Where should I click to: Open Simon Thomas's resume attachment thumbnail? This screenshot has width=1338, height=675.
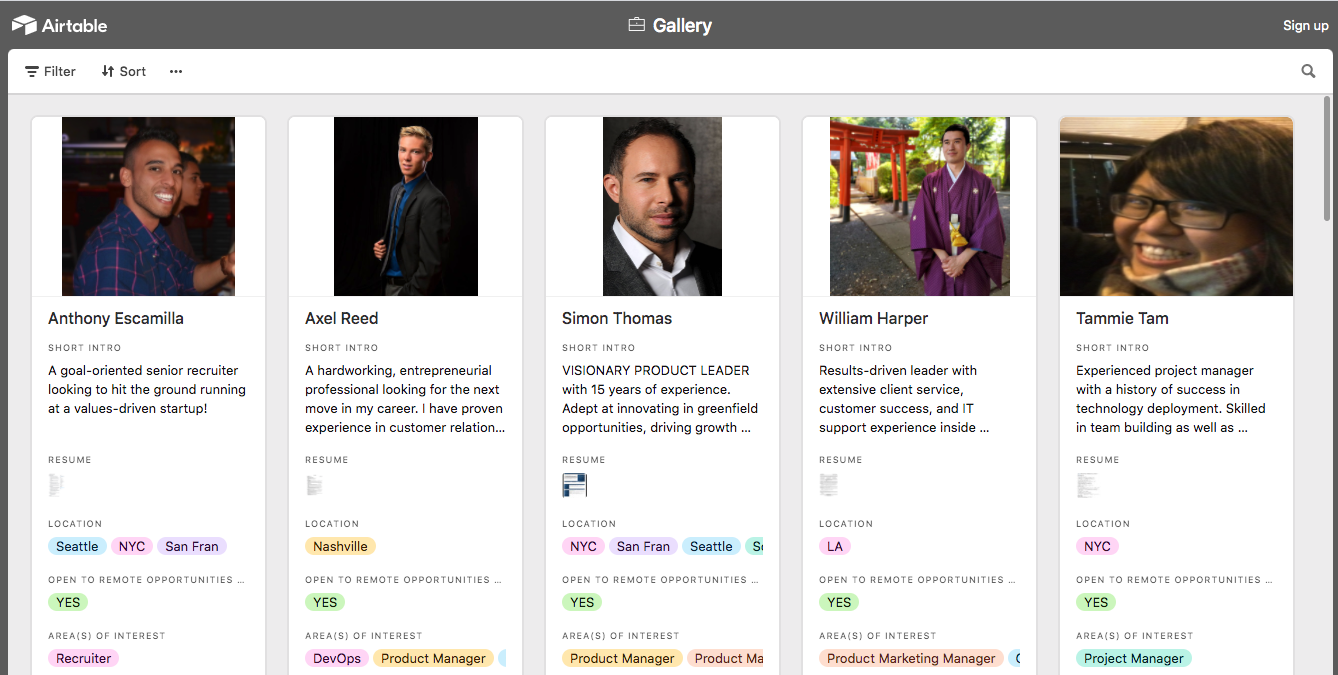(574, 486)
